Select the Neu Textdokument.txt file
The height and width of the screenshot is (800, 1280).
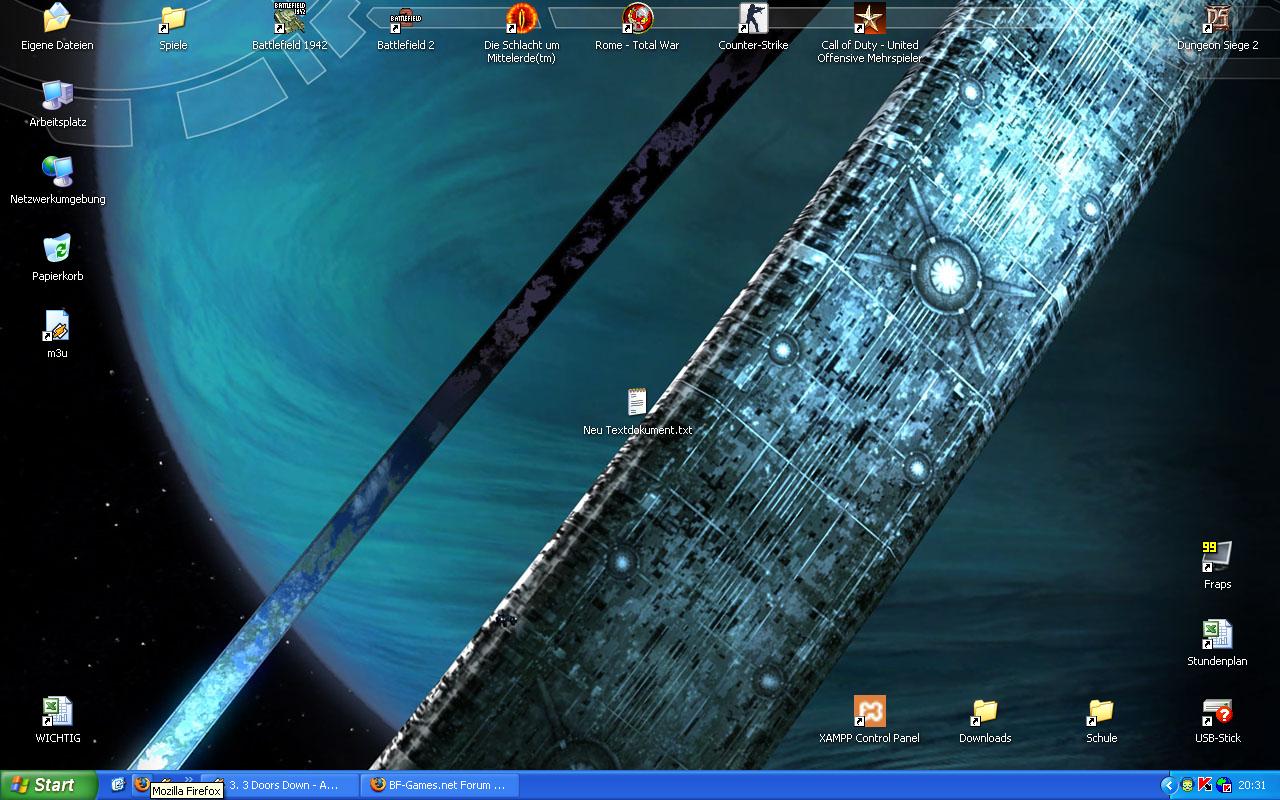(637, 404)
